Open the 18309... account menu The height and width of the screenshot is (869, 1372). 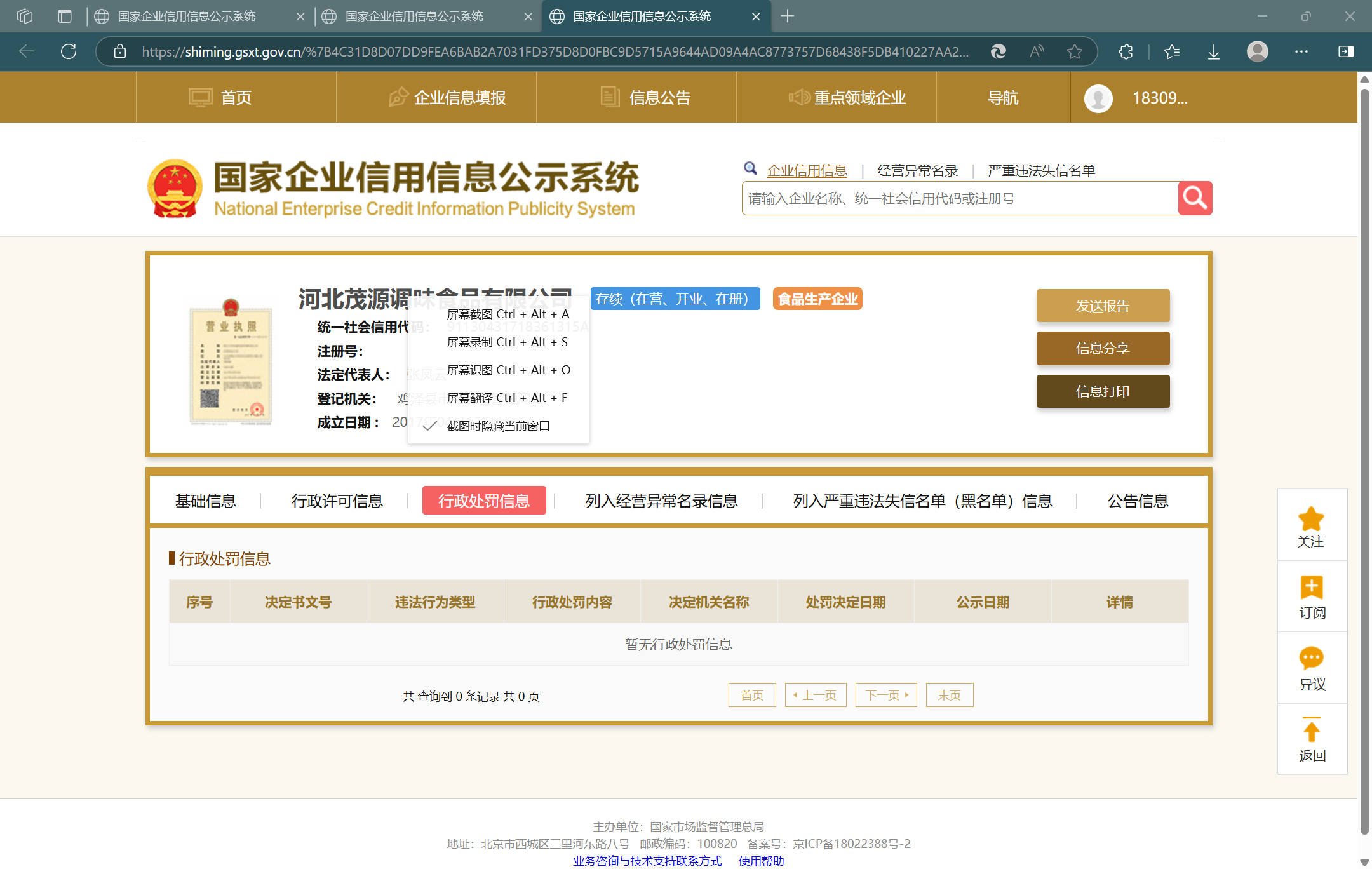[1160, 98]
